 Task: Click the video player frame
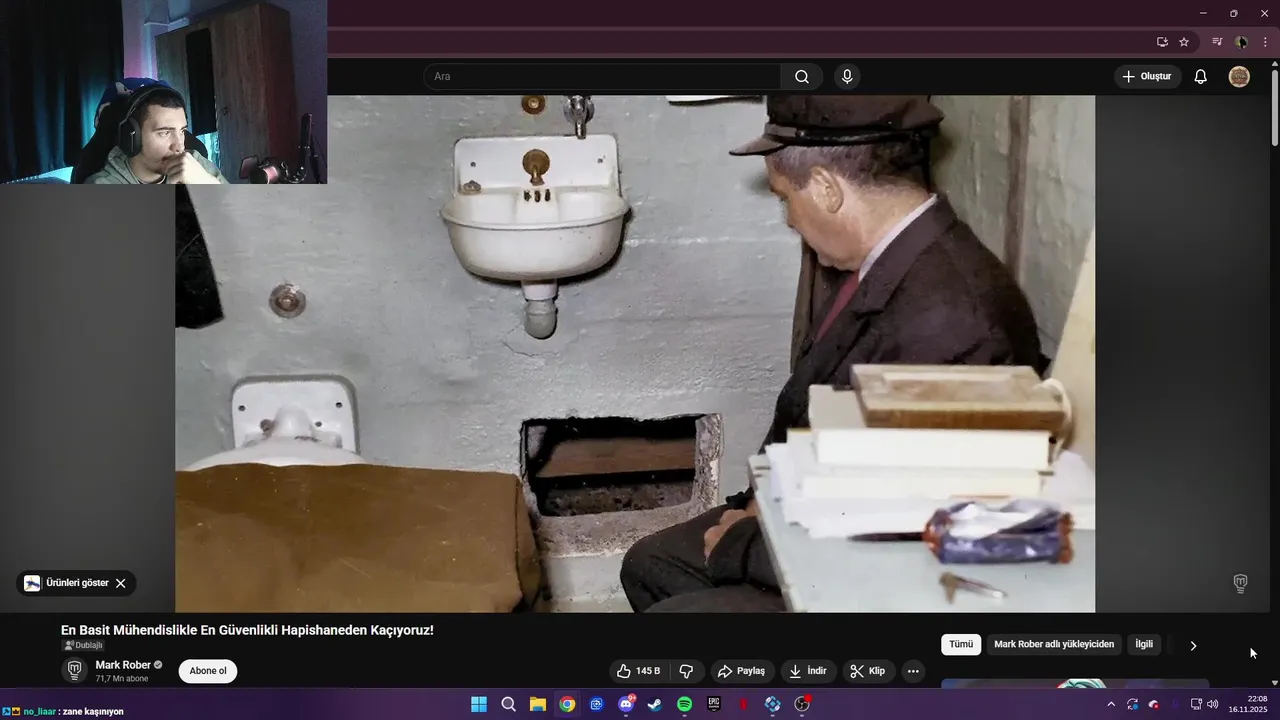tap(635, 354)
